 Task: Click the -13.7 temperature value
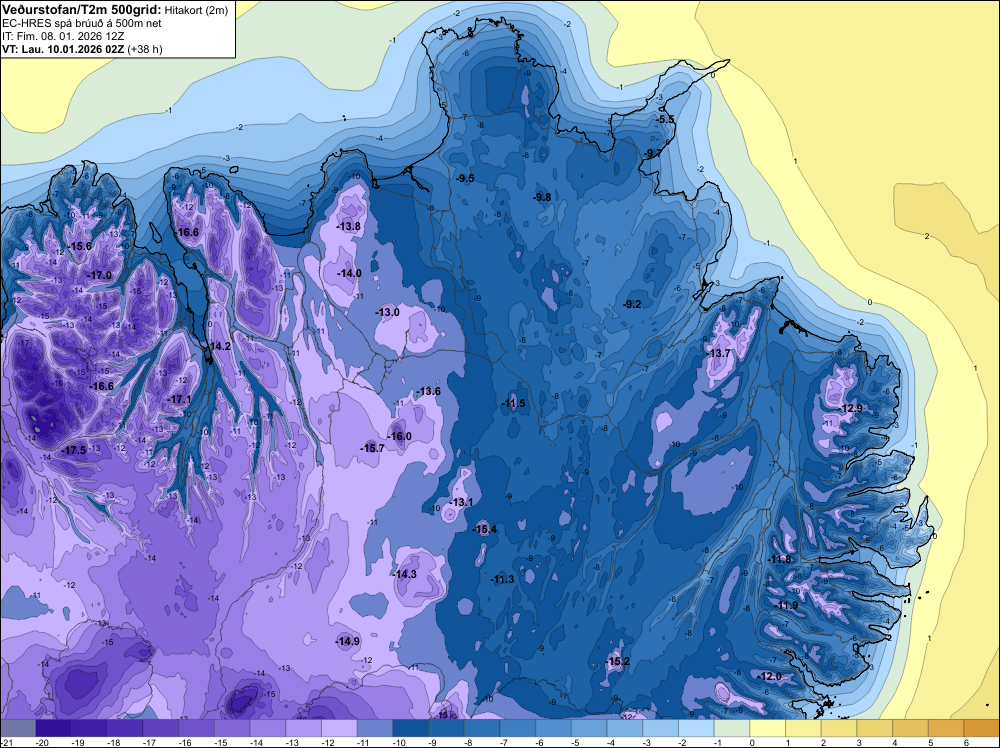point(719,353)
